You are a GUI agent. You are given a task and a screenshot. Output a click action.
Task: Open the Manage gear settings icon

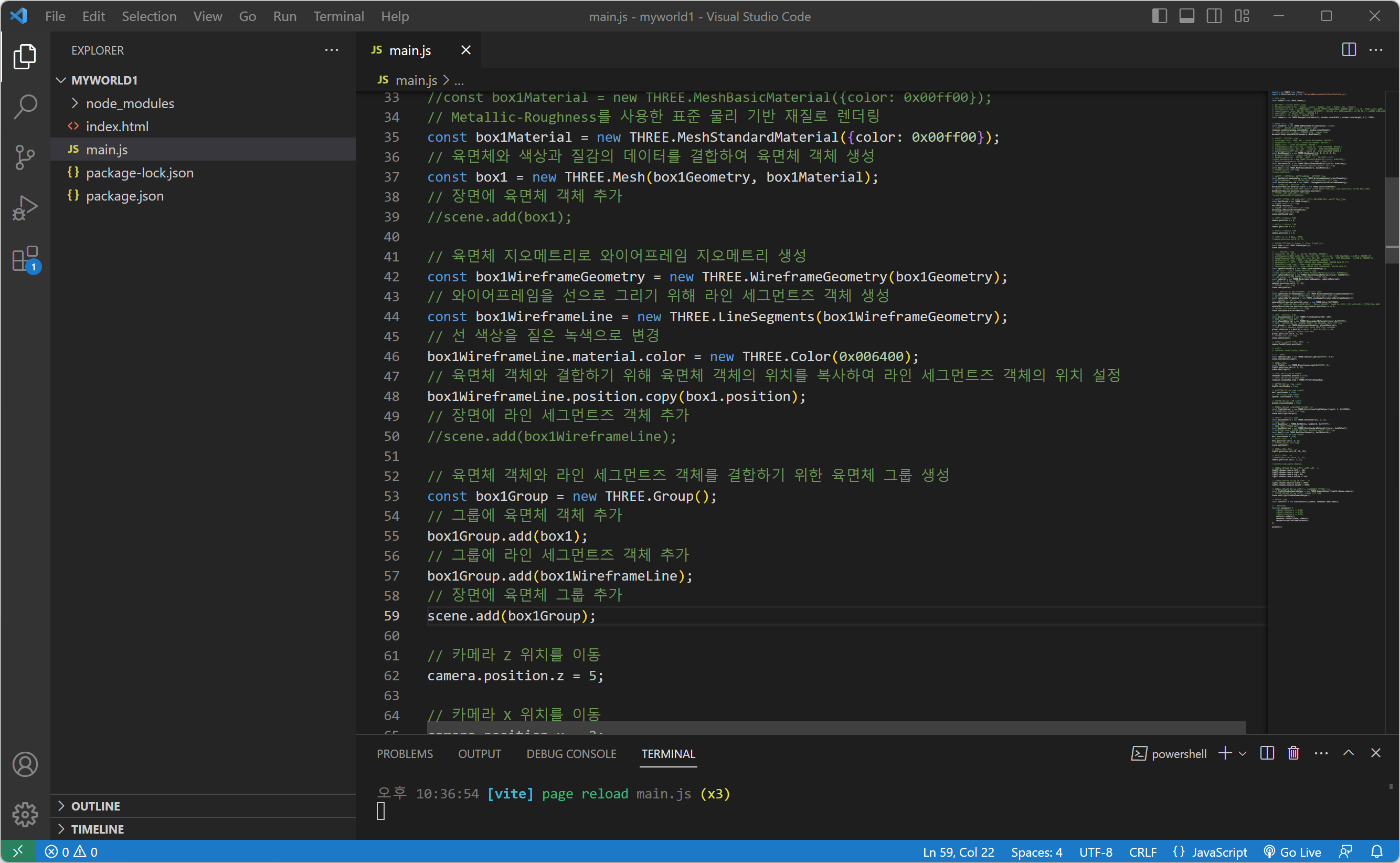pyautogui.click(x=25, y=814)
